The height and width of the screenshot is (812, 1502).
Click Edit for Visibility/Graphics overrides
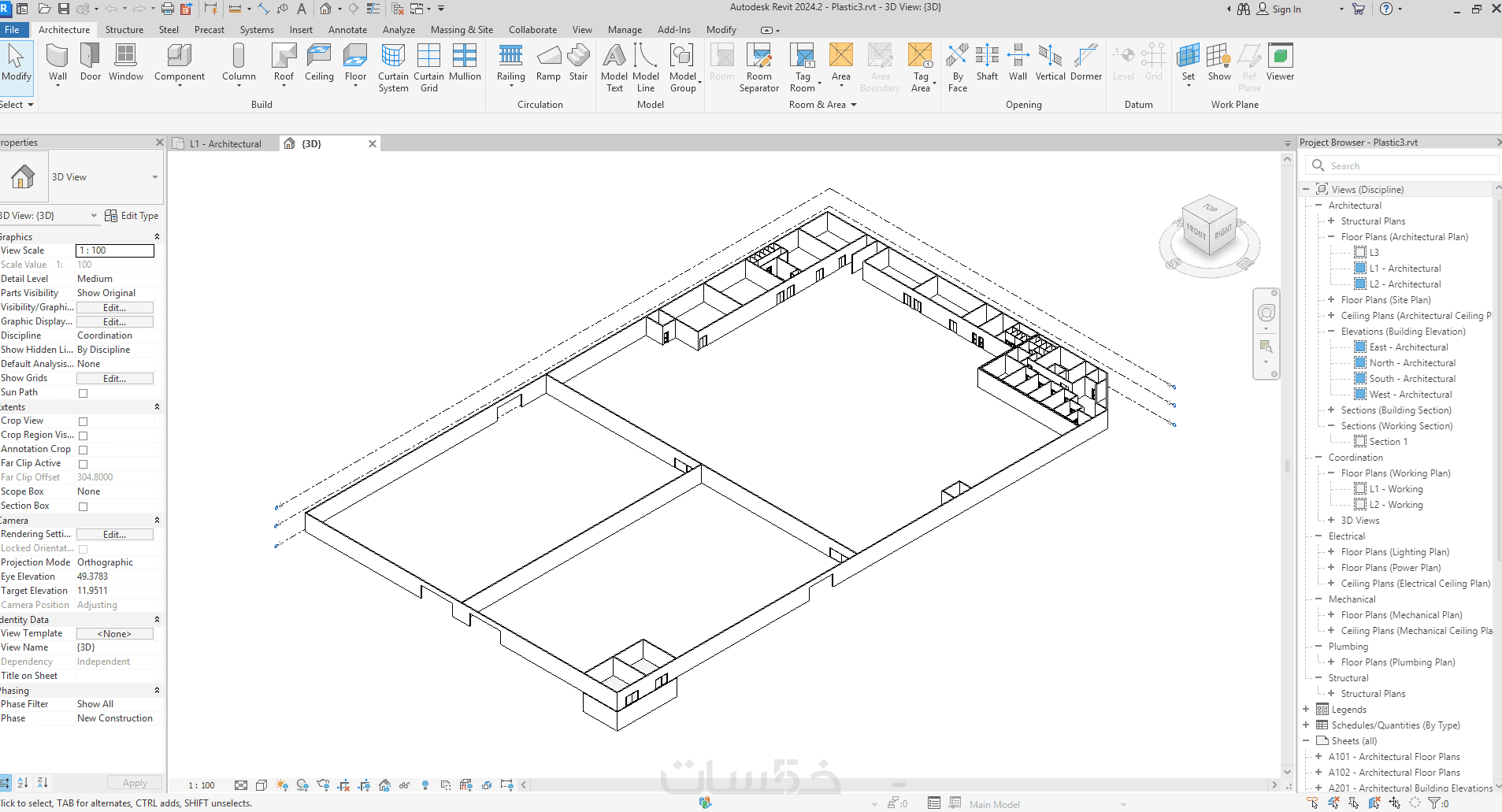click(x=115, y=308)
